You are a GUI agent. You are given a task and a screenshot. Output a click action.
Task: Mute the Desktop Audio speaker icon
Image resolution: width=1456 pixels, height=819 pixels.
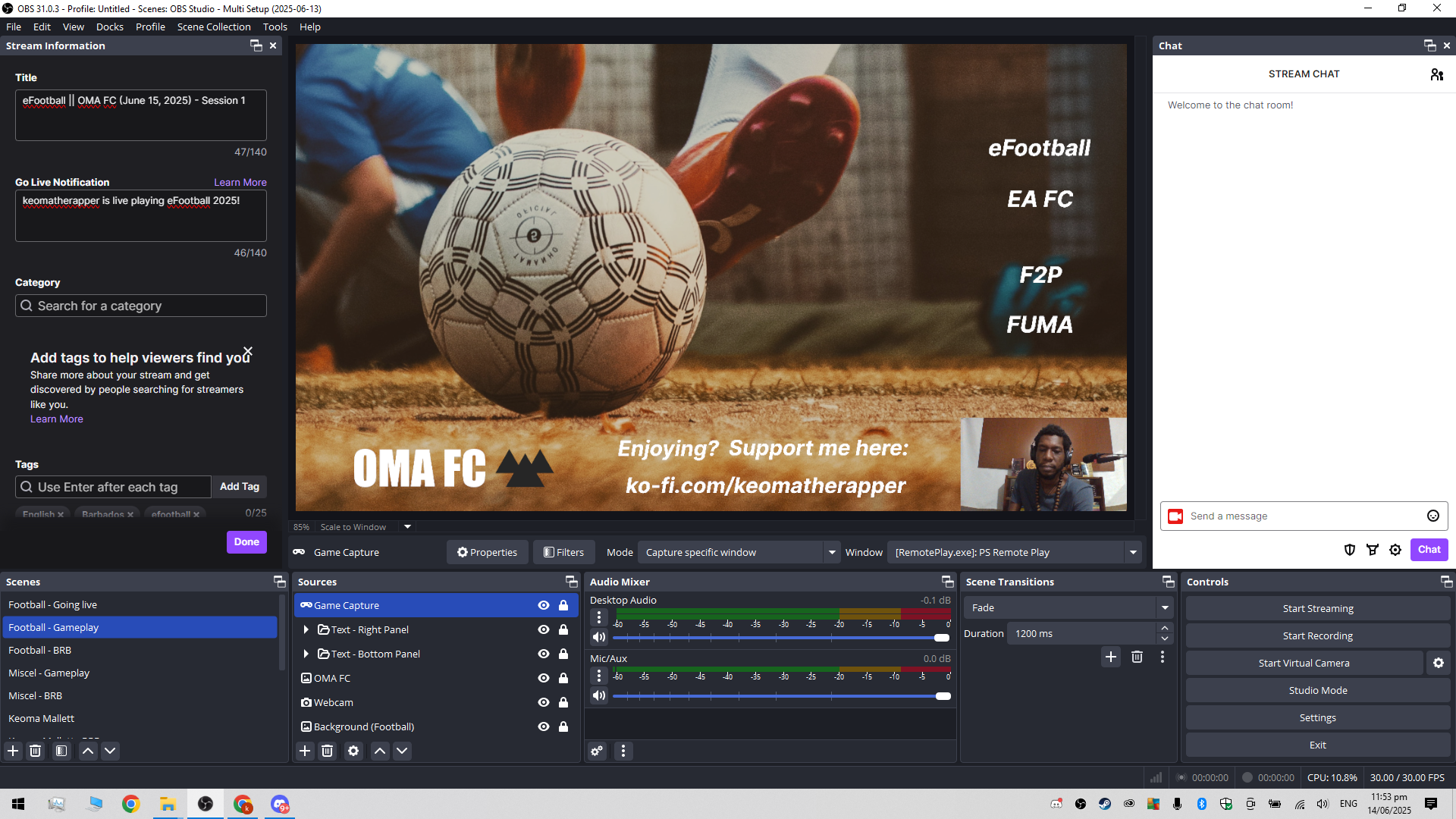click(x=599, y=638)
